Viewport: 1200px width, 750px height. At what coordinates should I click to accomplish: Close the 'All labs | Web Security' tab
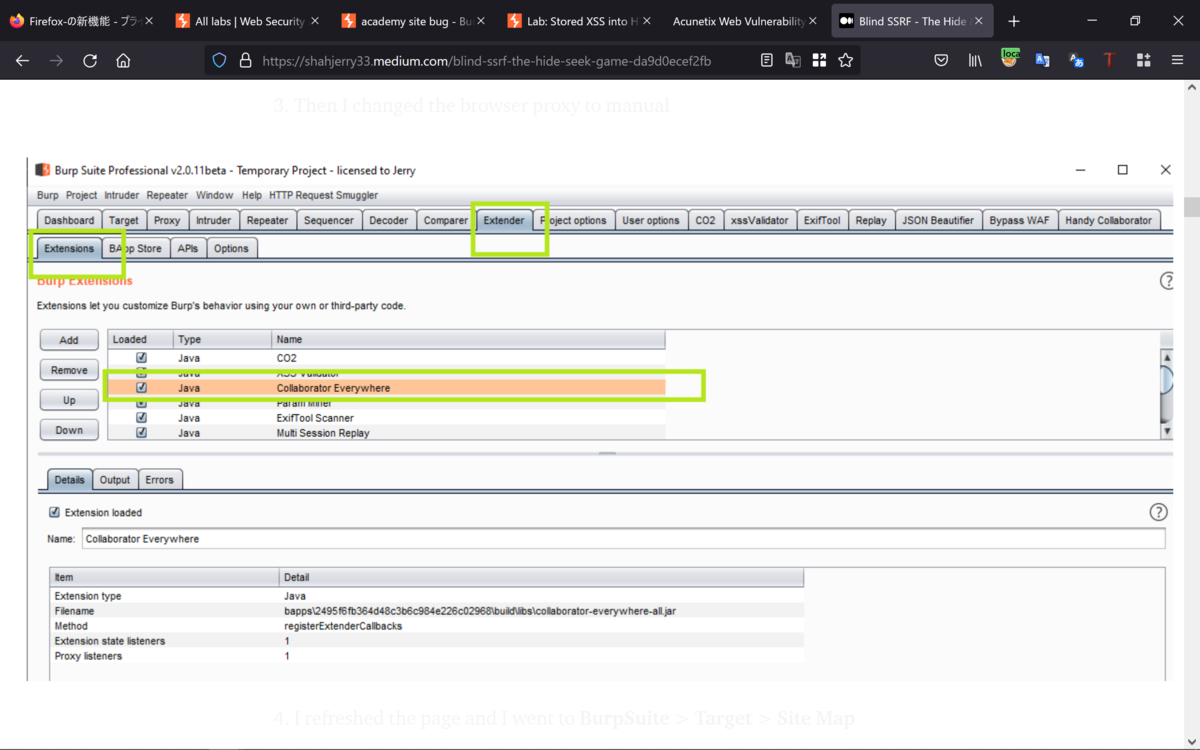tap(316, 21)
